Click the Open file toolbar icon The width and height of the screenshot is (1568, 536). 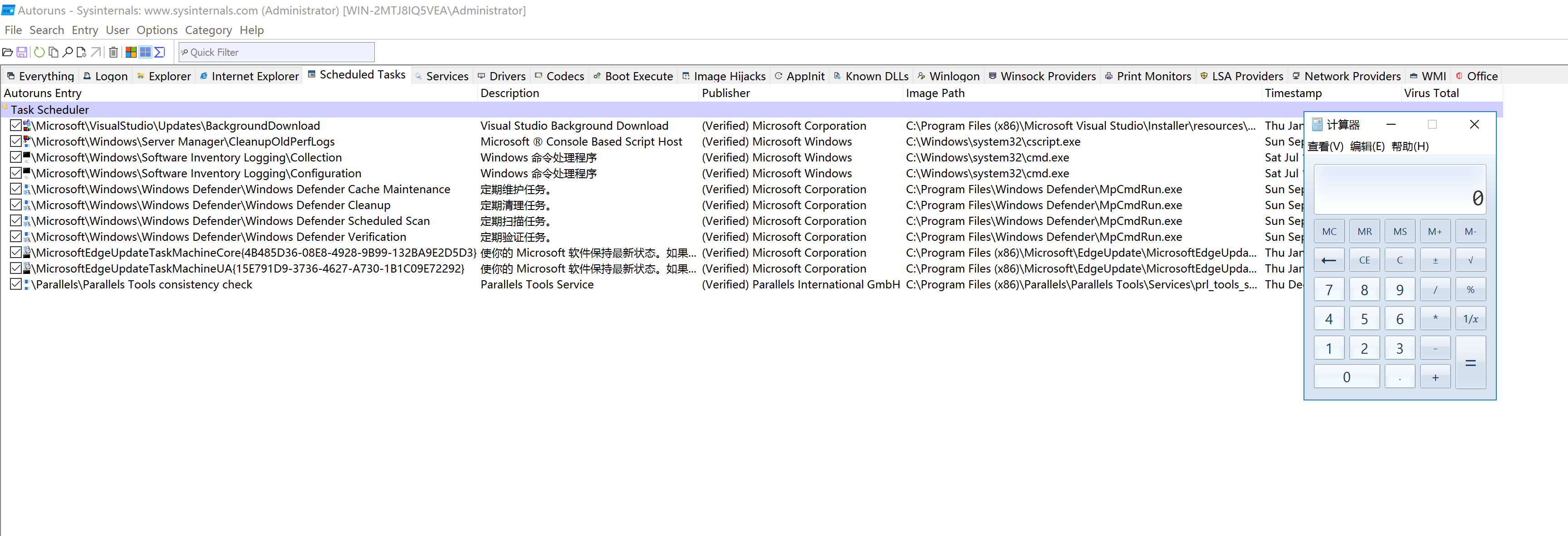coord(7,52)
